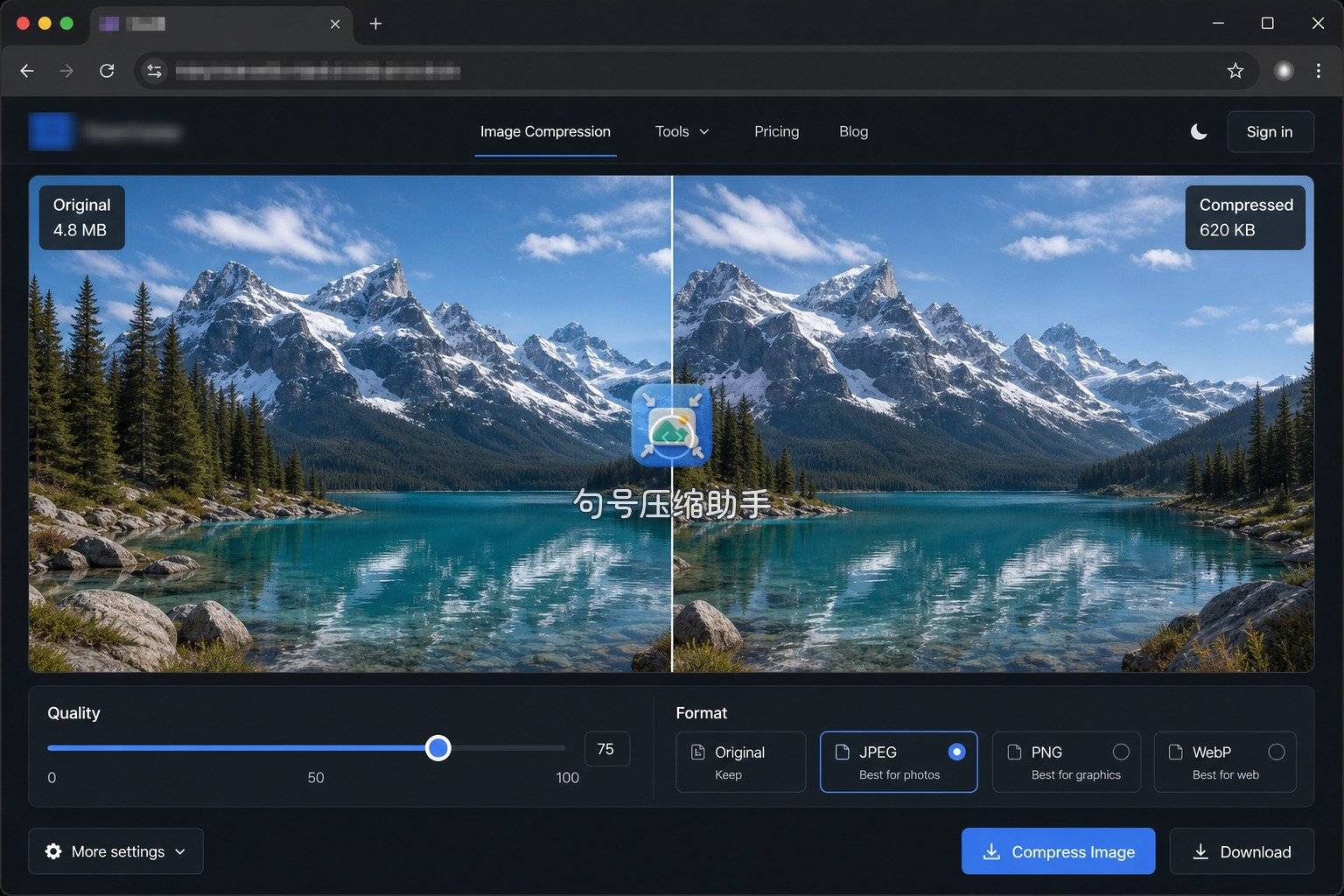Viewport: 1344px width, 896px height.
Task: Reload the page using the refresh icon
Action: [x=107, y=71]
